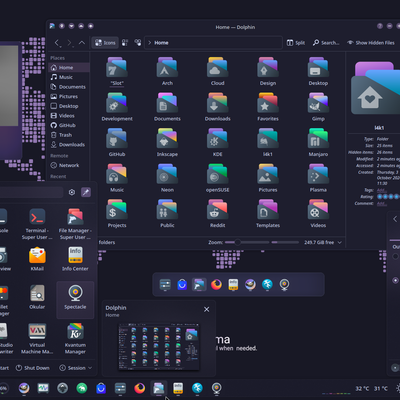Open the Reddit folder
This screenshot has width=400, height=400.
tap(217, 214)
